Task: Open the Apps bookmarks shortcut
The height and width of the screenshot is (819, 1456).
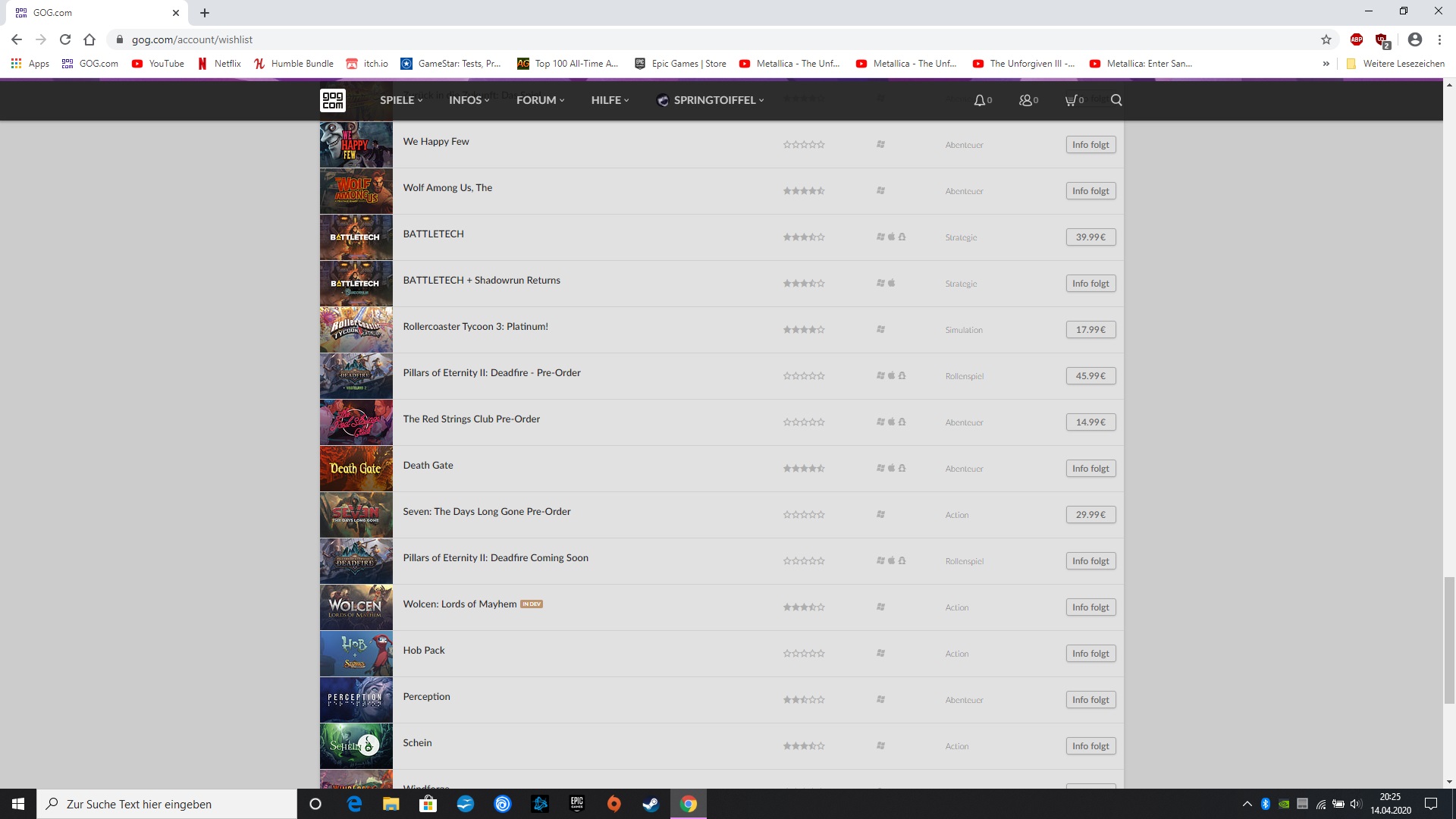Action: tap(30, 64)
